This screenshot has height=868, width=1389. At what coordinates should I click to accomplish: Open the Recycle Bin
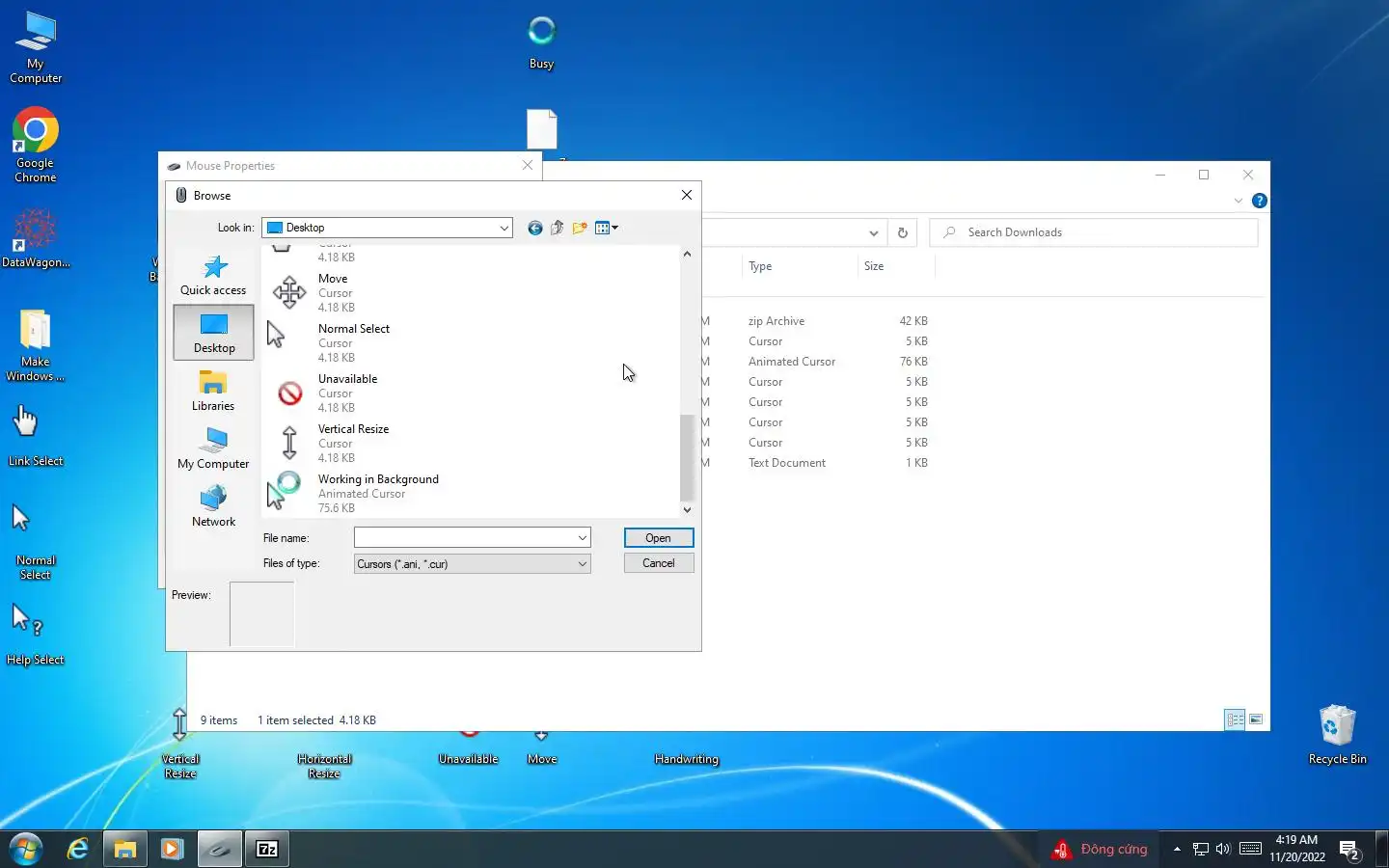(1337, 734)
